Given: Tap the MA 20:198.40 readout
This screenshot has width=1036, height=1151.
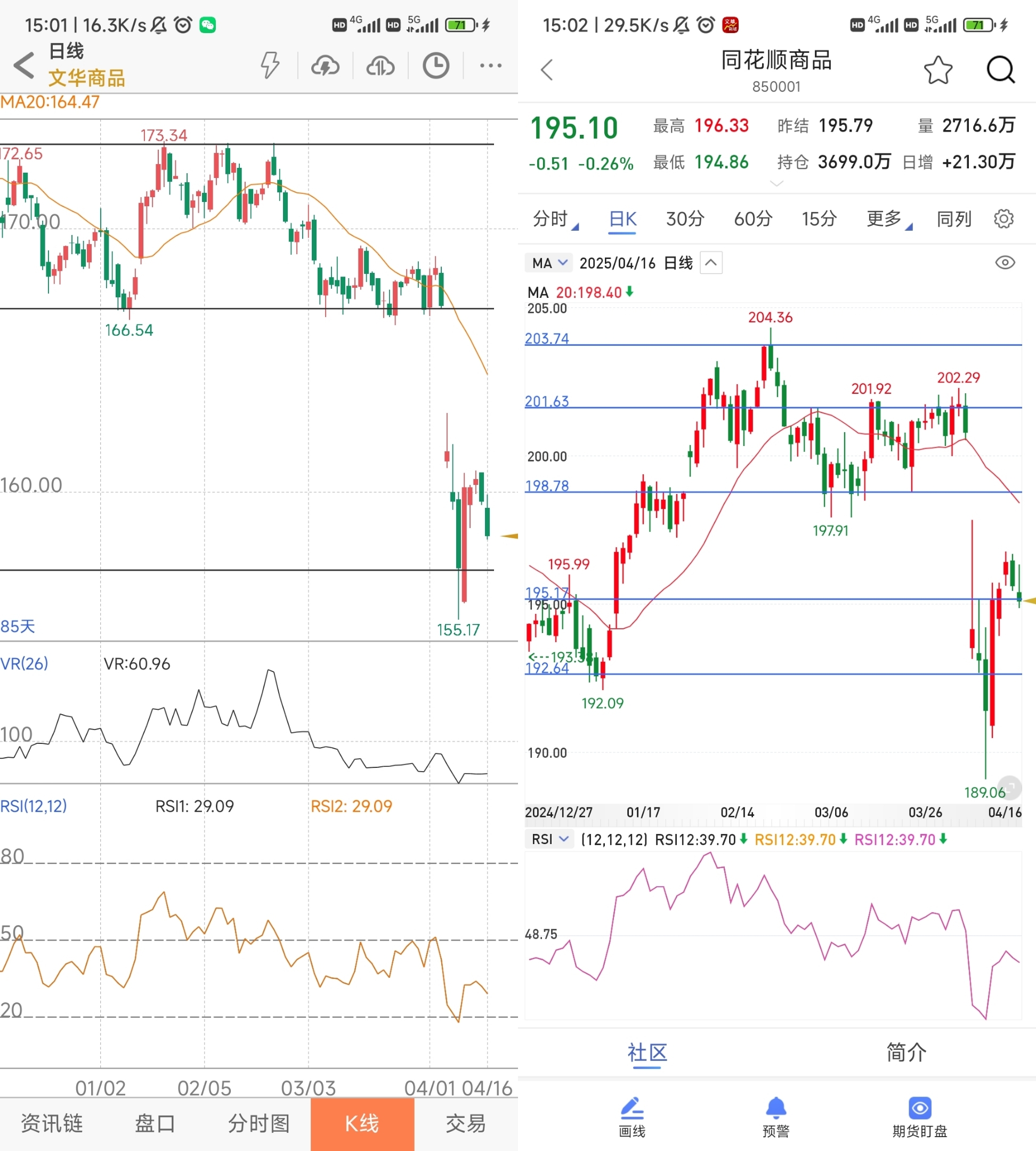Looking at the screenshot, I should [x=580, y=293].
